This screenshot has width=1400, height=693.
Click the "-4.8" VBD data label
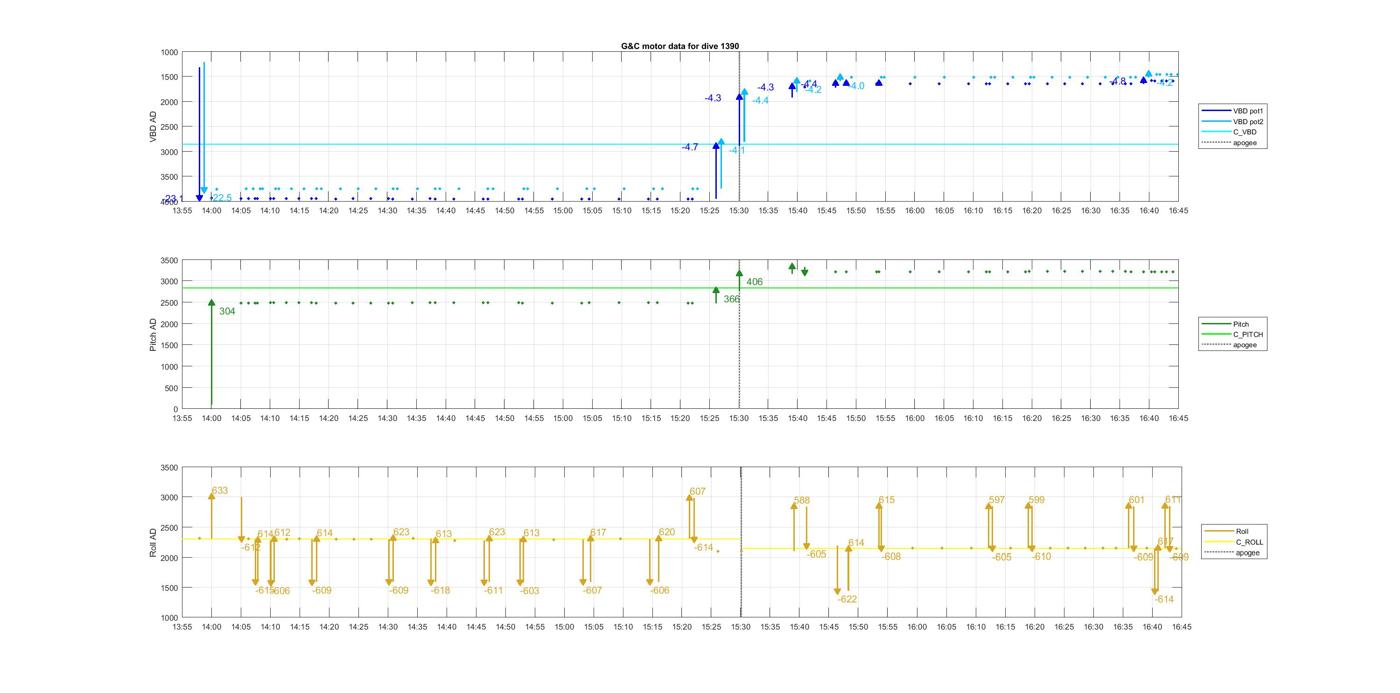click(x=1117, y=82)
